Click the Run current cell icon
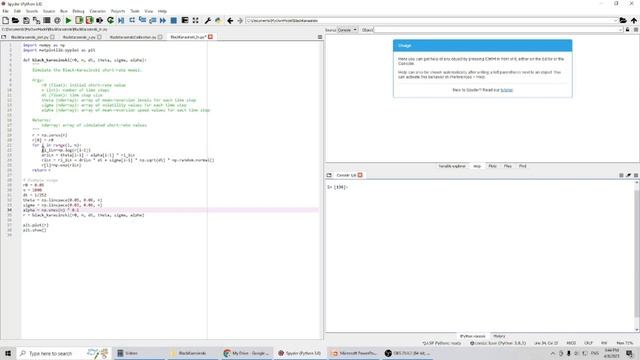The width and height of the screenshot is (640, 360). pyautogui.click(x=79, y=20)
